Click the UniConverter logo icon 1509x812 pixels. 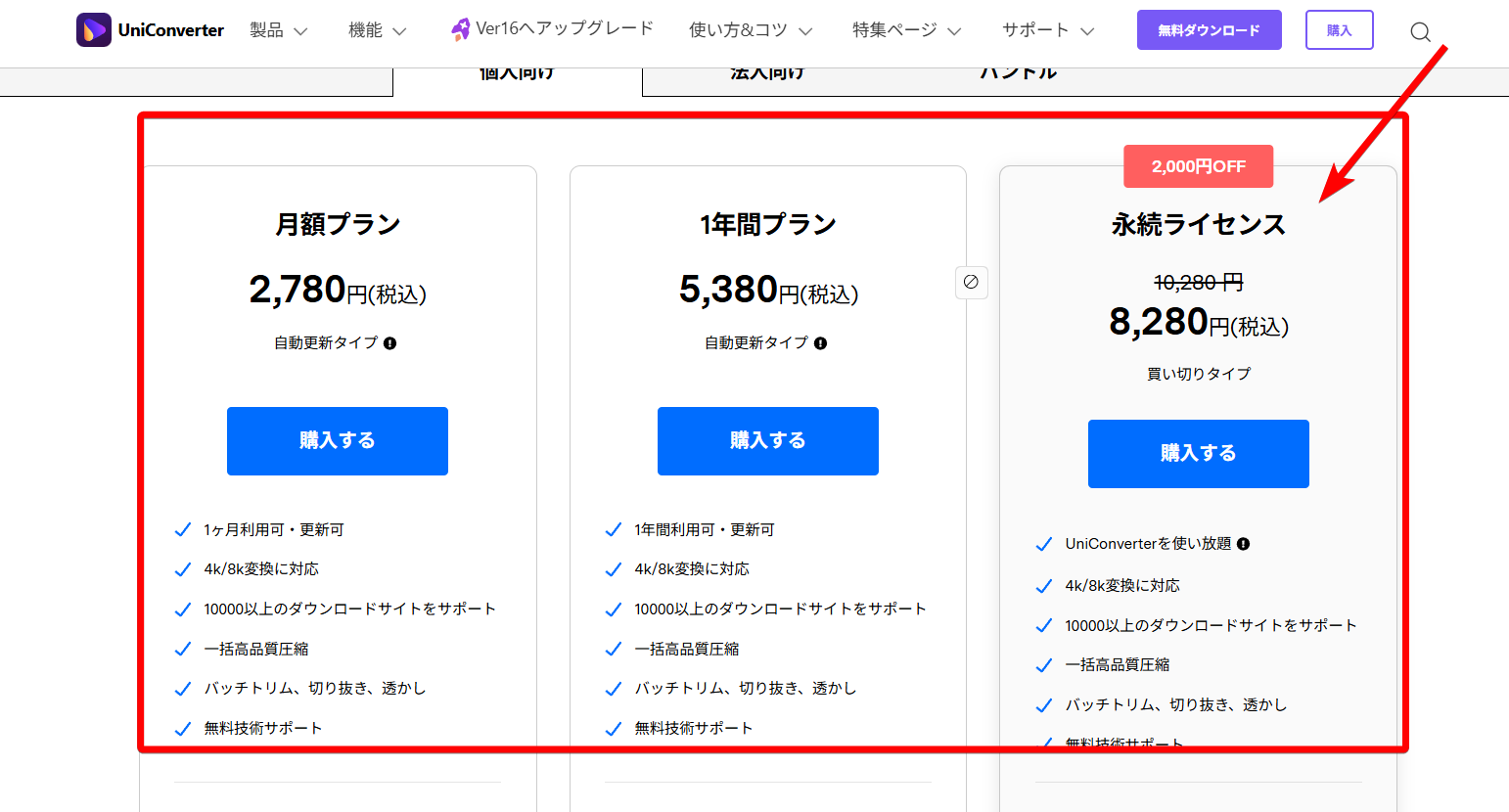(x=94, y=30)
